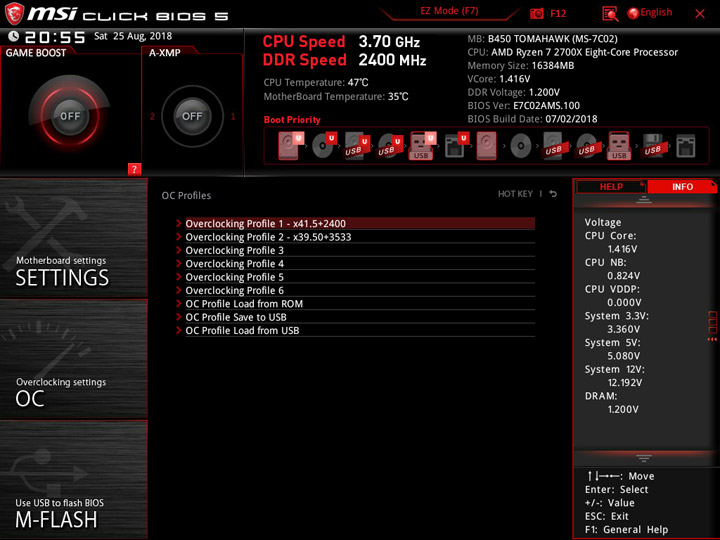Click the red squares at the right panel edge

point(712,322)
